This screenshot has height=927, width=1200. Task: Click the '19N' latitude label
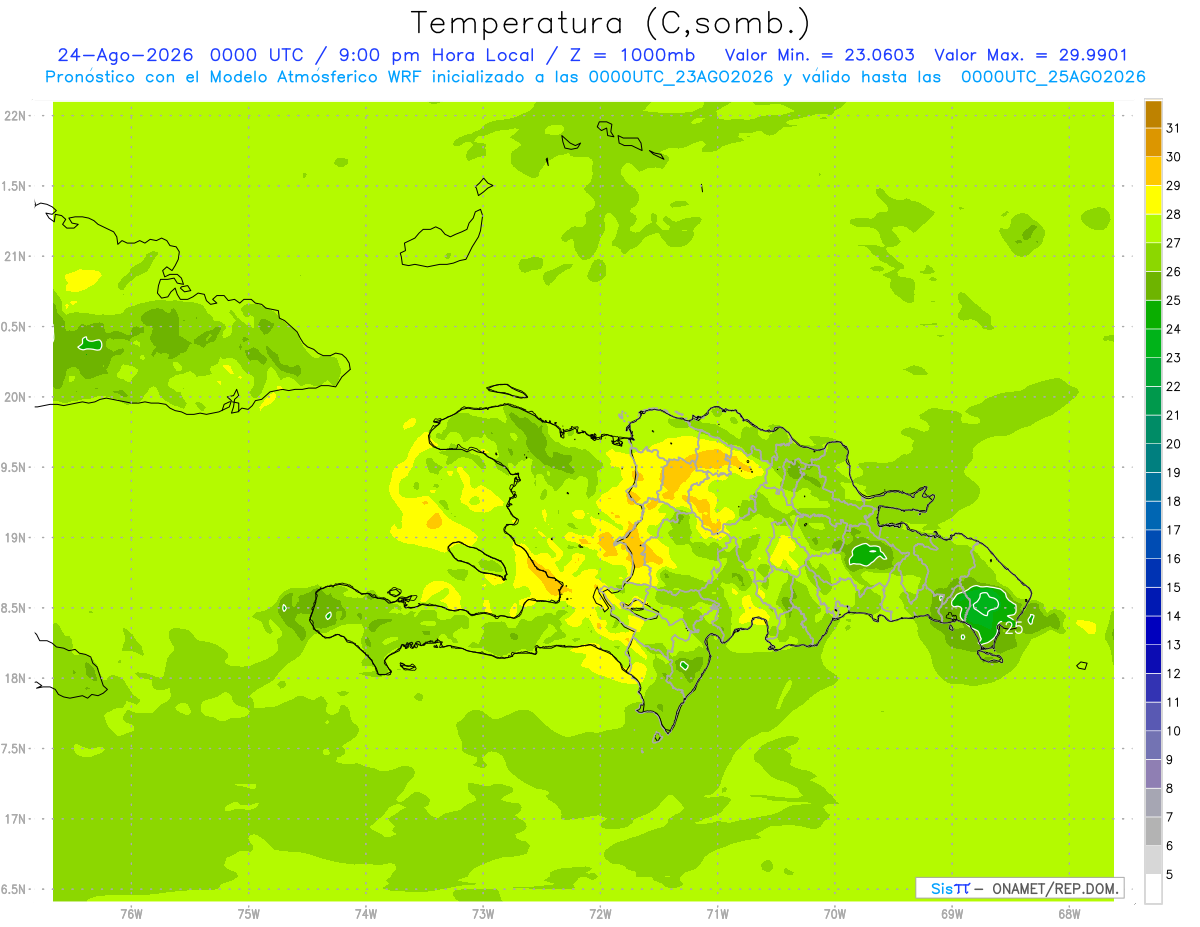(16, 538)
